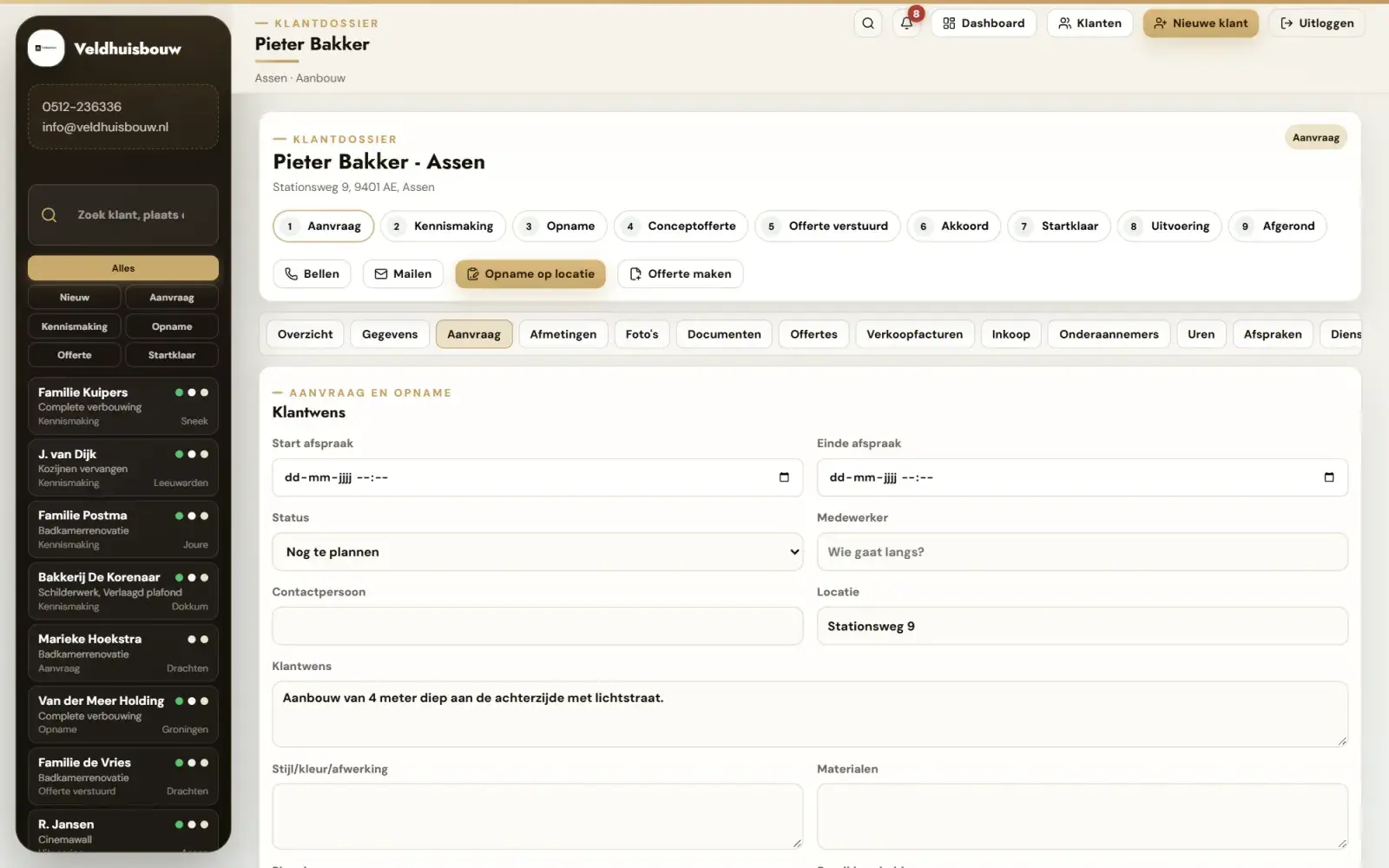Click the Bellen phone icon
This screenshot has height=868, width=1389.
[x=291, y=273]
